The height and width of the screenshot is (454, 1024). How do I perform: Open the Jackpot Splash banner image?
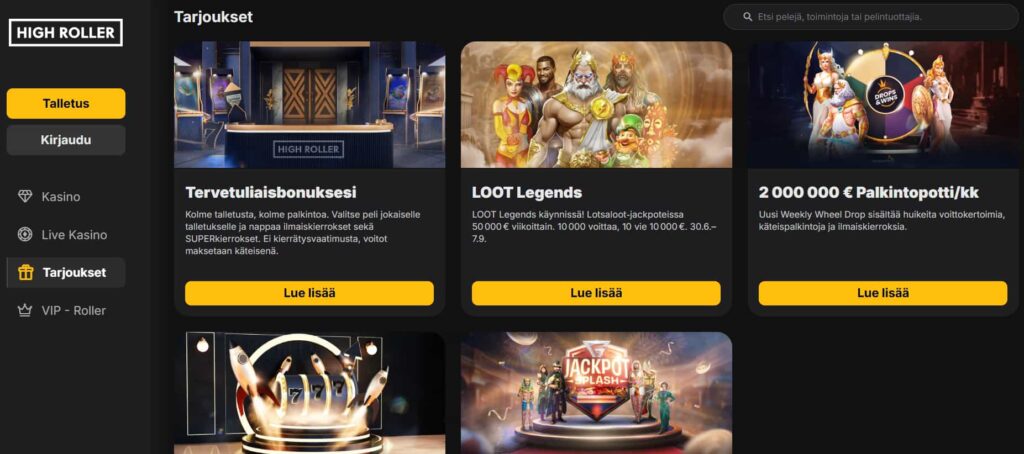(596, 393)
